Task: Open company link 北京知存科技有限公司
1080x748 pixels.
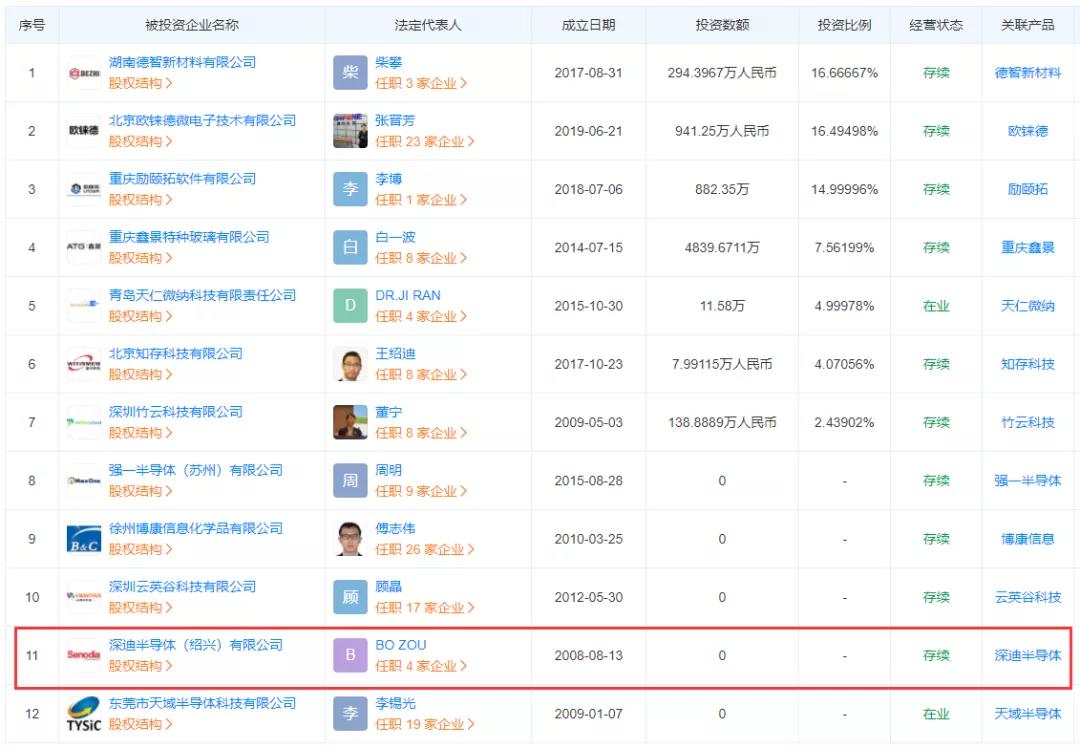Action: (176, 354)
